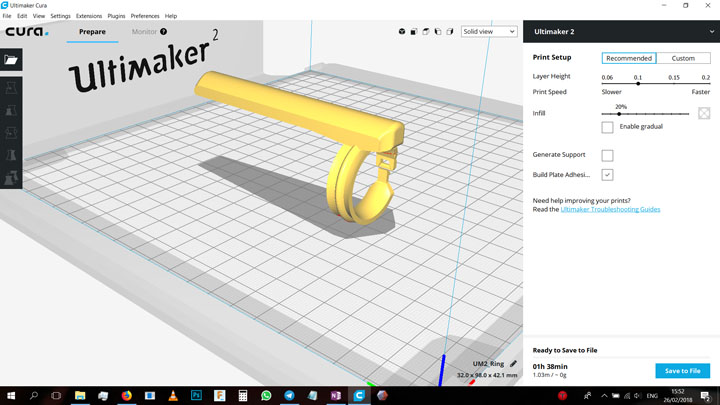Open Windows taskbar search
The image size is (720, 405).
(x=34, y=395)
